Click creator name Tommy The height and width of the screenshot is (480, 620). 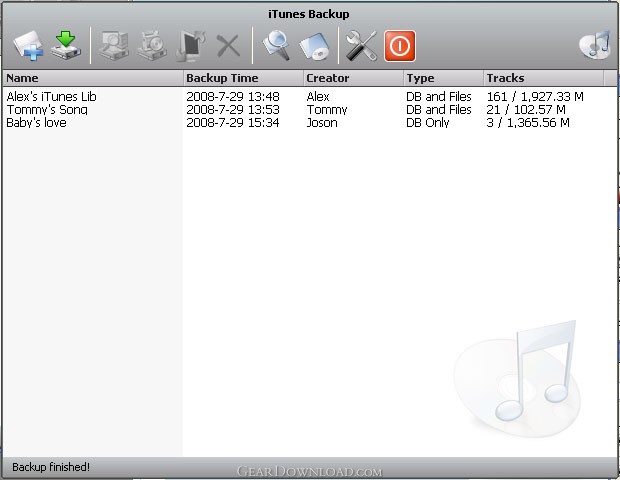[327, 110]
